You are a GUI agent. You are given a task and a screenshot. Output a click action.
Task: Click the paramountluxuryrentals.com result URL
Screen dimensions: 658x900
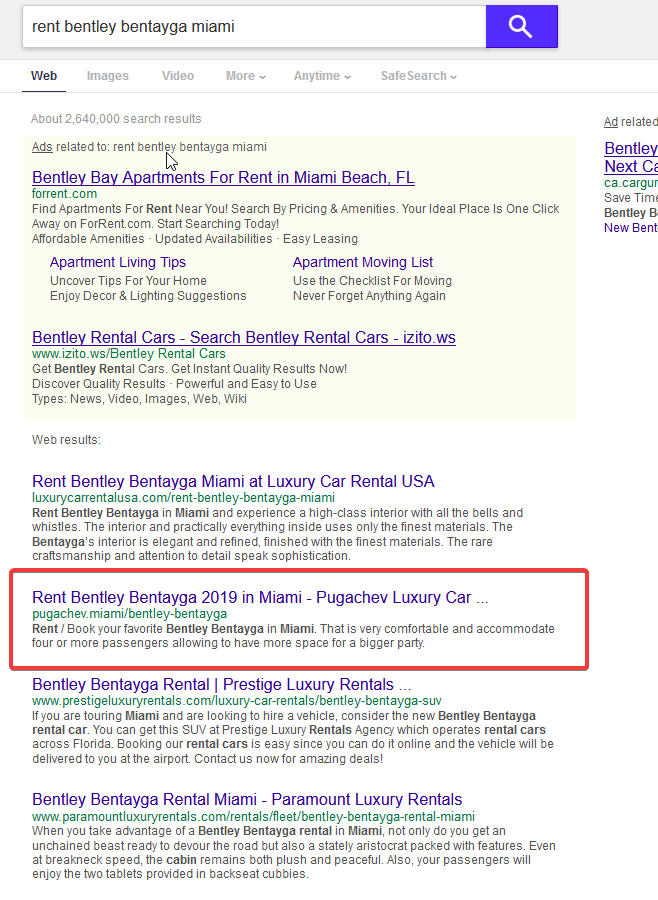click(x=253, y=816)
